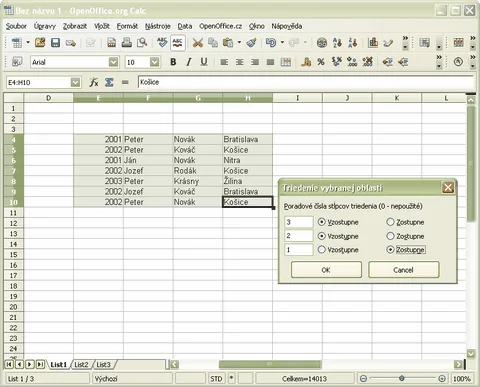Screen dimensions: 480x387
Task: Click the zoom in plus button
Action: (x=442, y=378)
